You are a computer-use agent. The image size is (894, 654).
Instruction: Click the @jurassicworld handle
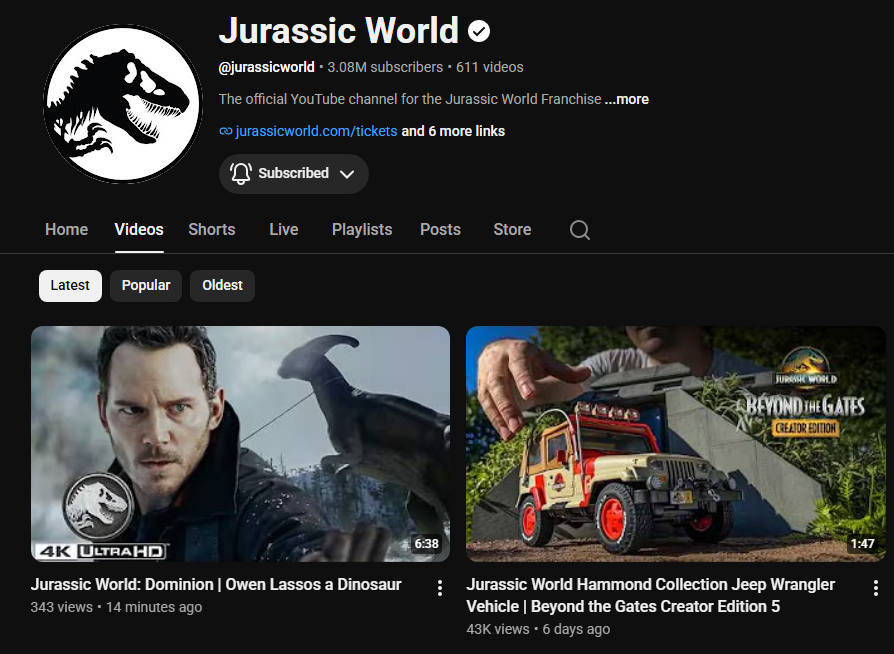pos(266,67)
